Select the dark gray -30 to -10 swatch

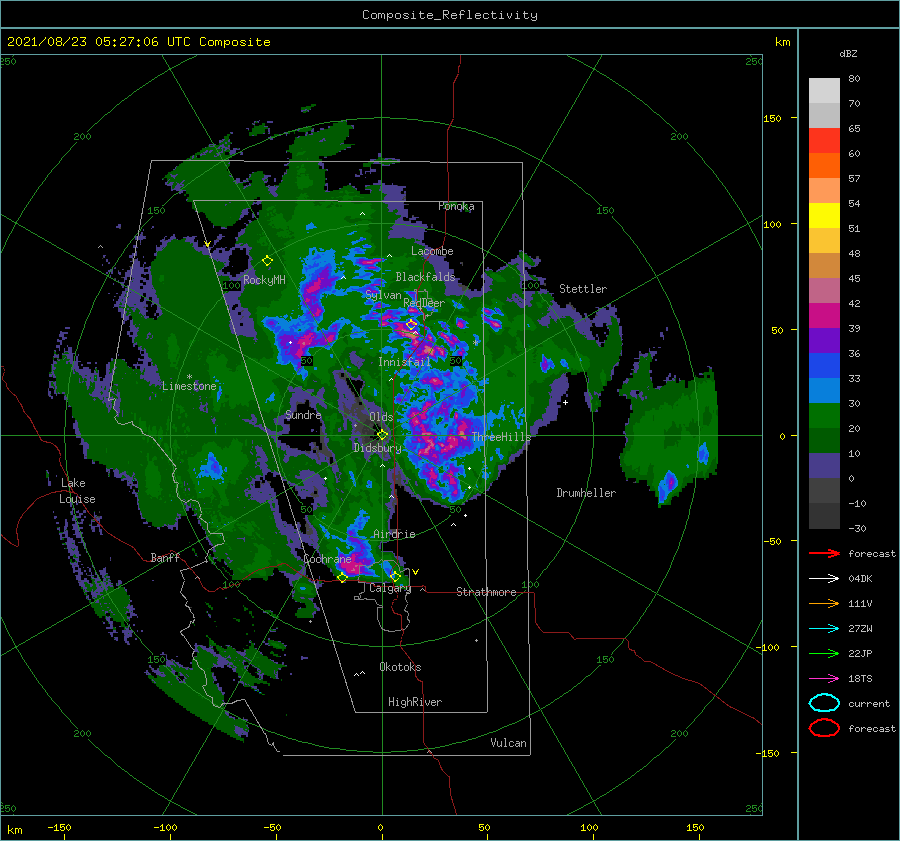[824, 516]
